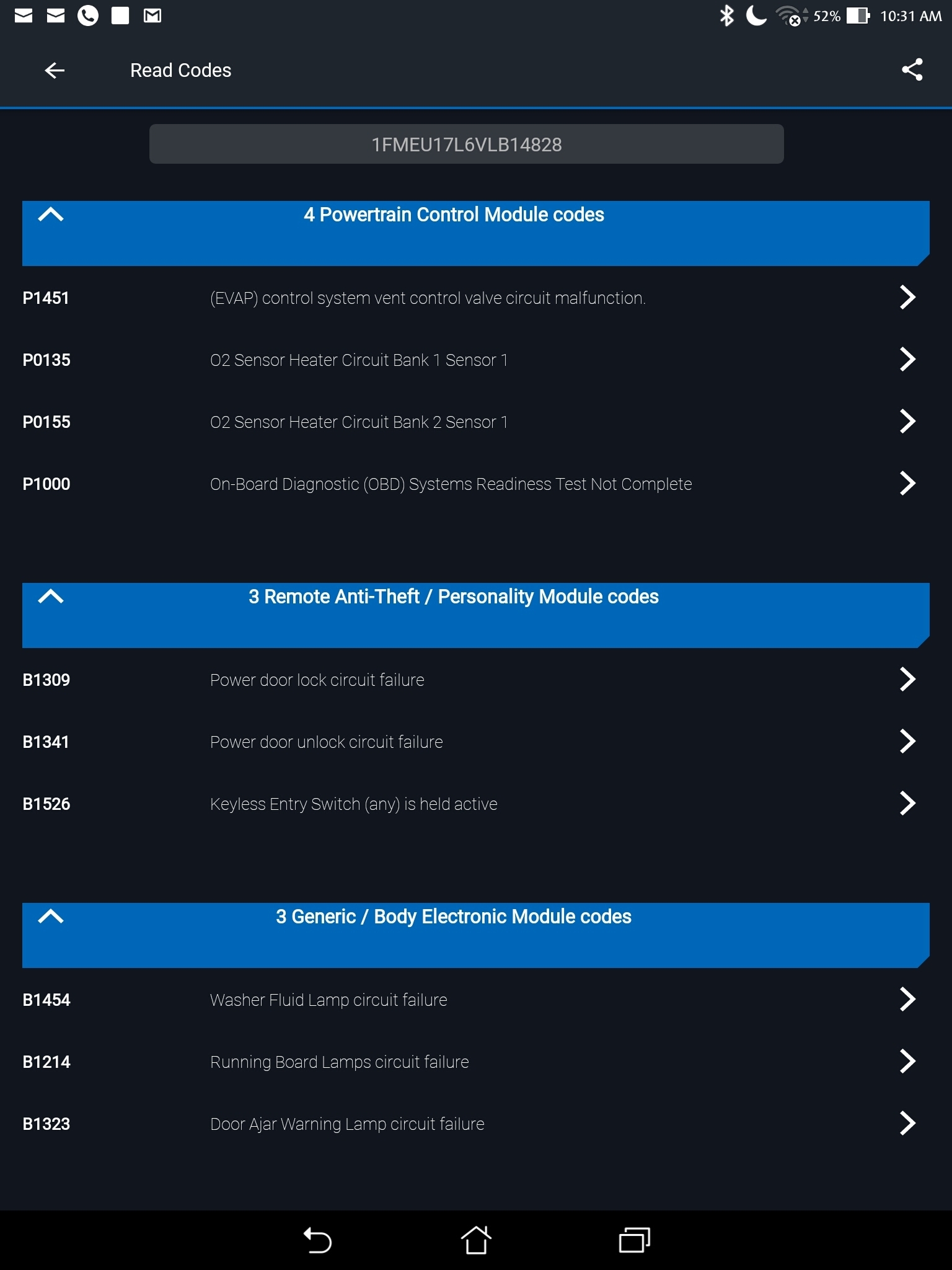Screen dimensions: 952x1270
Task: Tap the back arrow in Read Codes header
Action: pyautogui.click(x=55, y=71)
